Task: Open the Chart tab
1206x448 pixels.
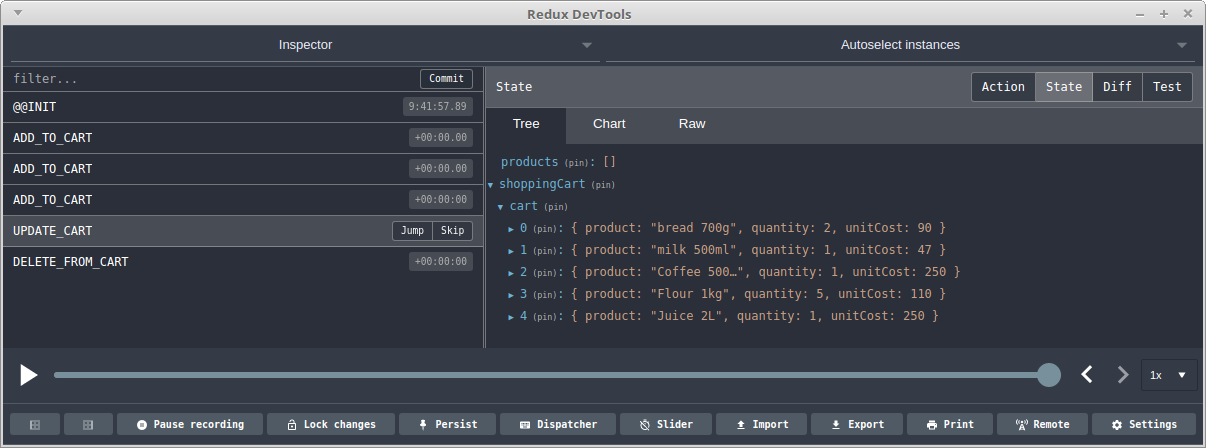Action: [x=609, y=124]
